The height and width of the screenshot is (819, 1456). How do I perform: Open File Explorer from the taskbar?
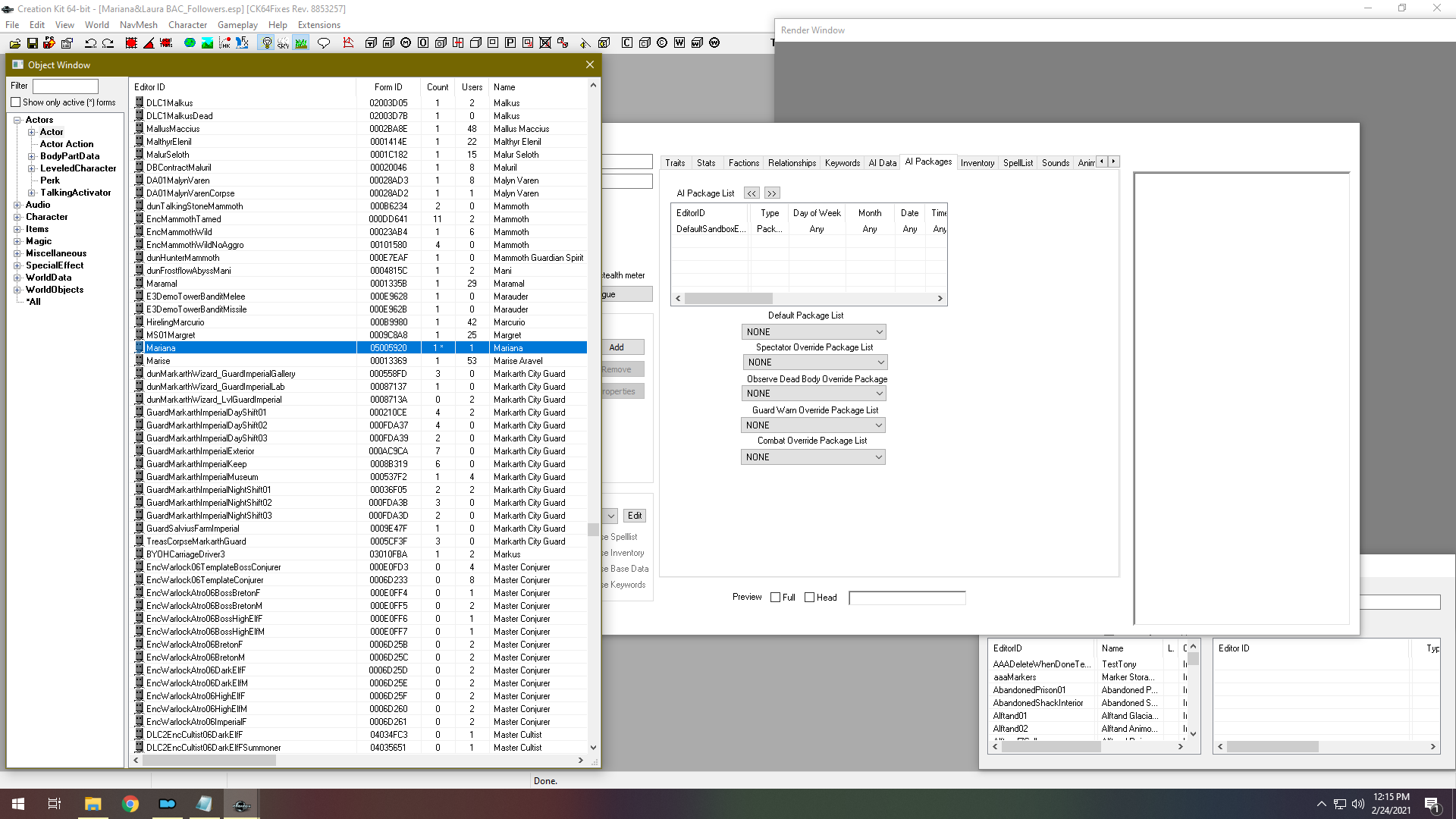(93, 804)
